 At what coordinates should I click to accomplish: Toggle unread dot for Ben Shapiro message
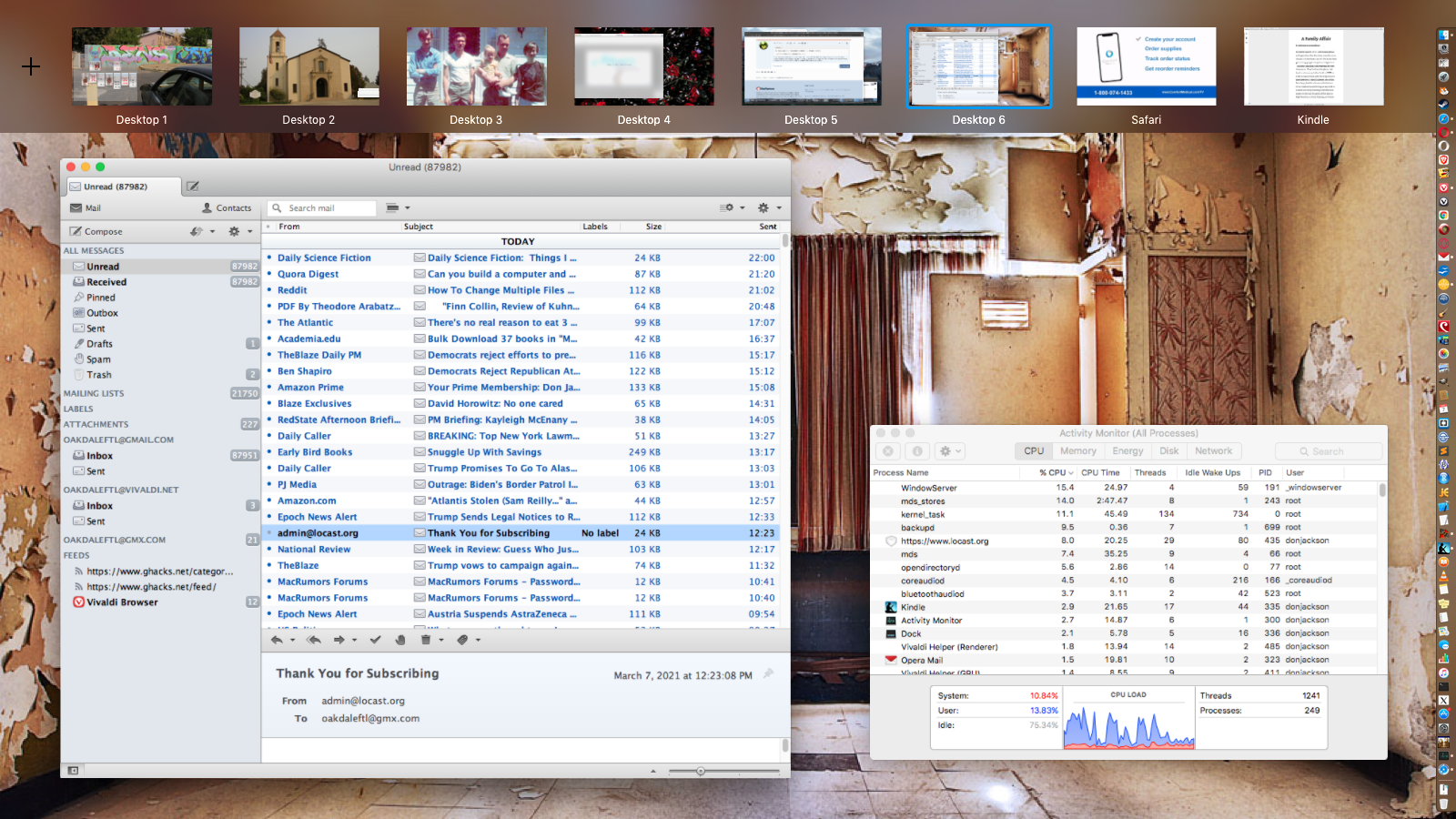tap(269, 371)
